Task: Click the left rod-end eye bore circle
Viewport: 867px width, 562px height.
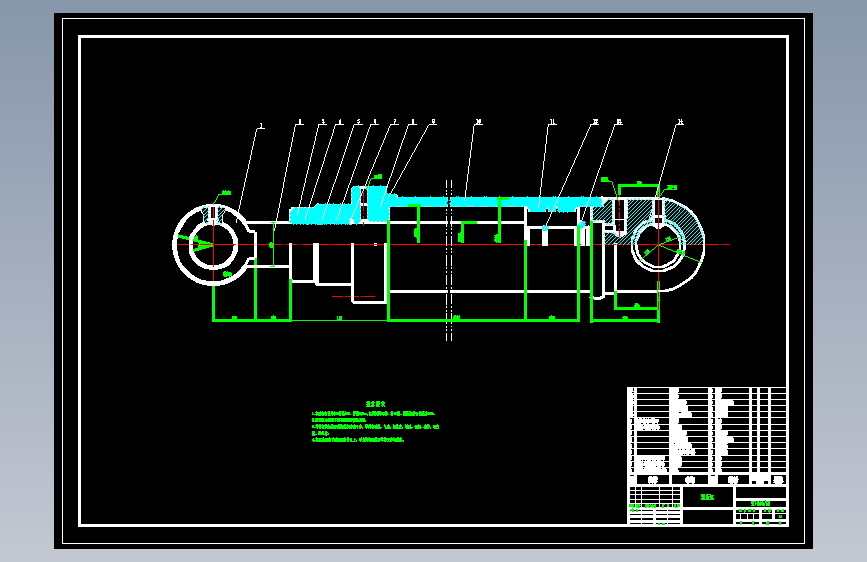Action: click(213, 244)
